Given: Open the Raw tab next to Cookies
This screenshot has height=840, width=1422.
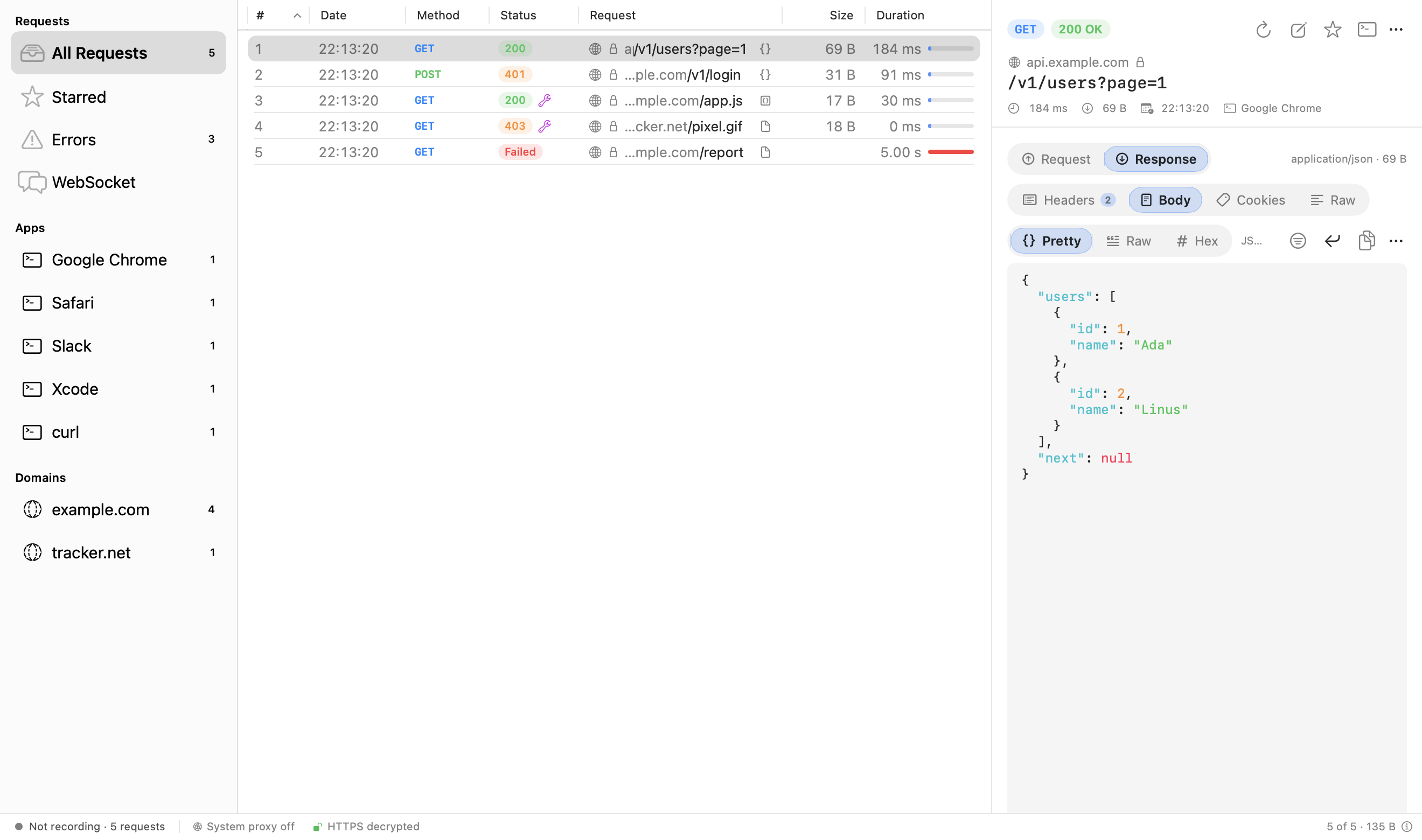Looking at the screenshot, I should pos(1333,200).
